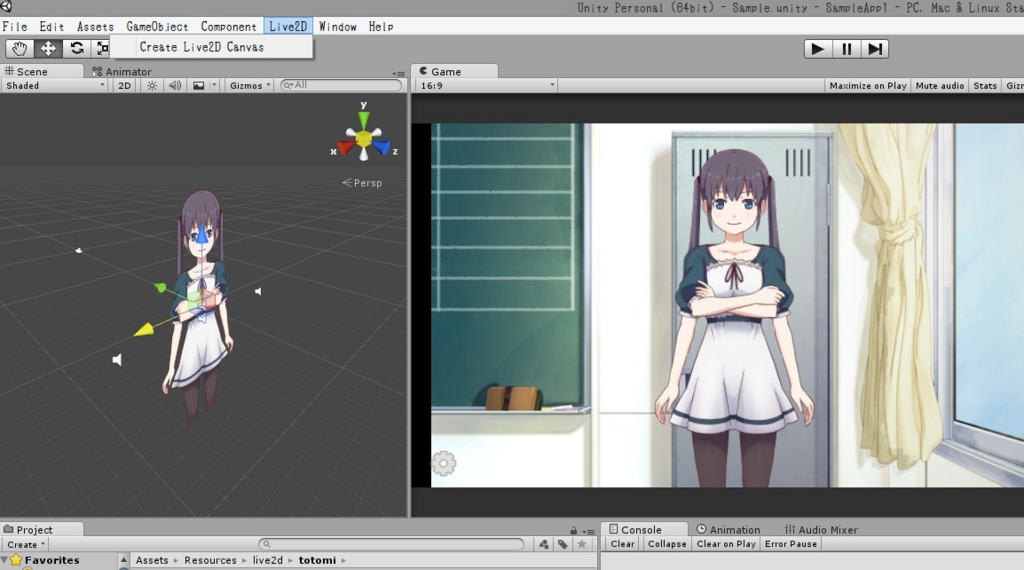1024x570 pixels.
Task: Open the 16:9 aspect ratio dropdown
Action: [487, 86]
